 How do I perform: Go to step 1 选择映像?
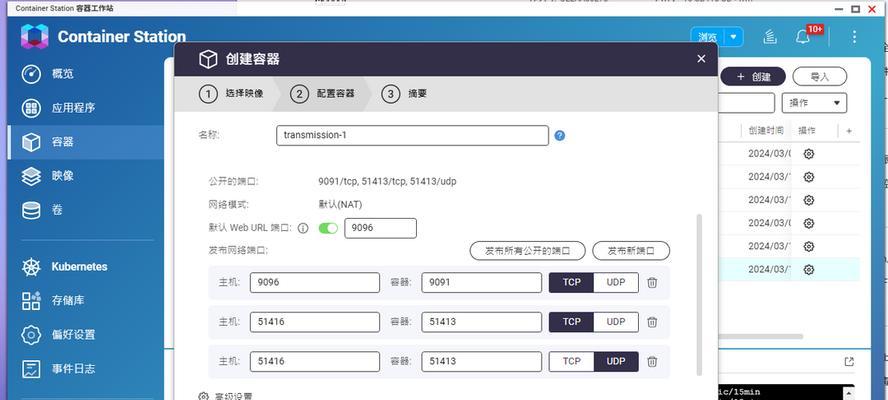click(232, 93)
